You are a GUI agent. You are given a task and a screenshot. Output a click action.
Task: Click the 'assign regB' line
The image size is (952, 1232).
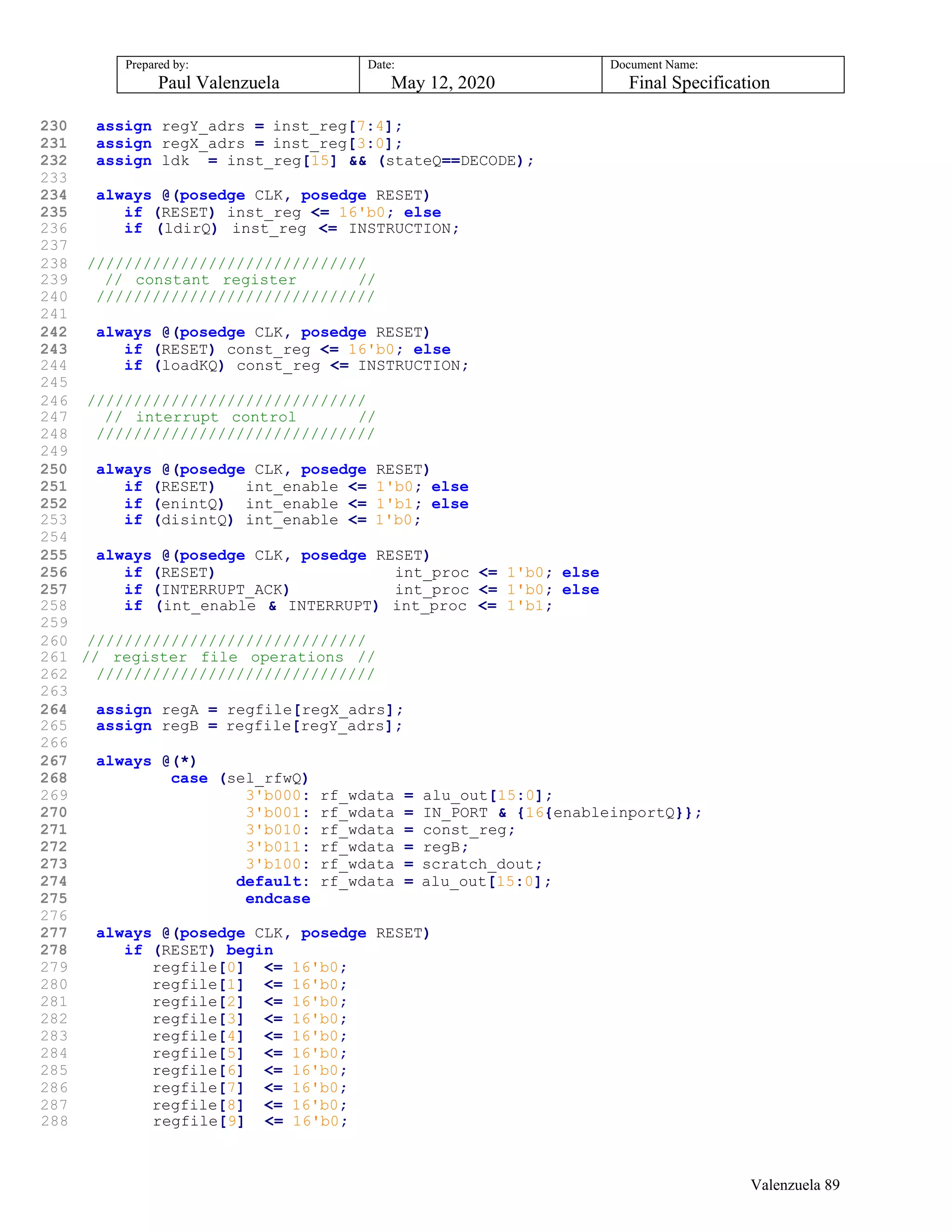coord(249,726)
